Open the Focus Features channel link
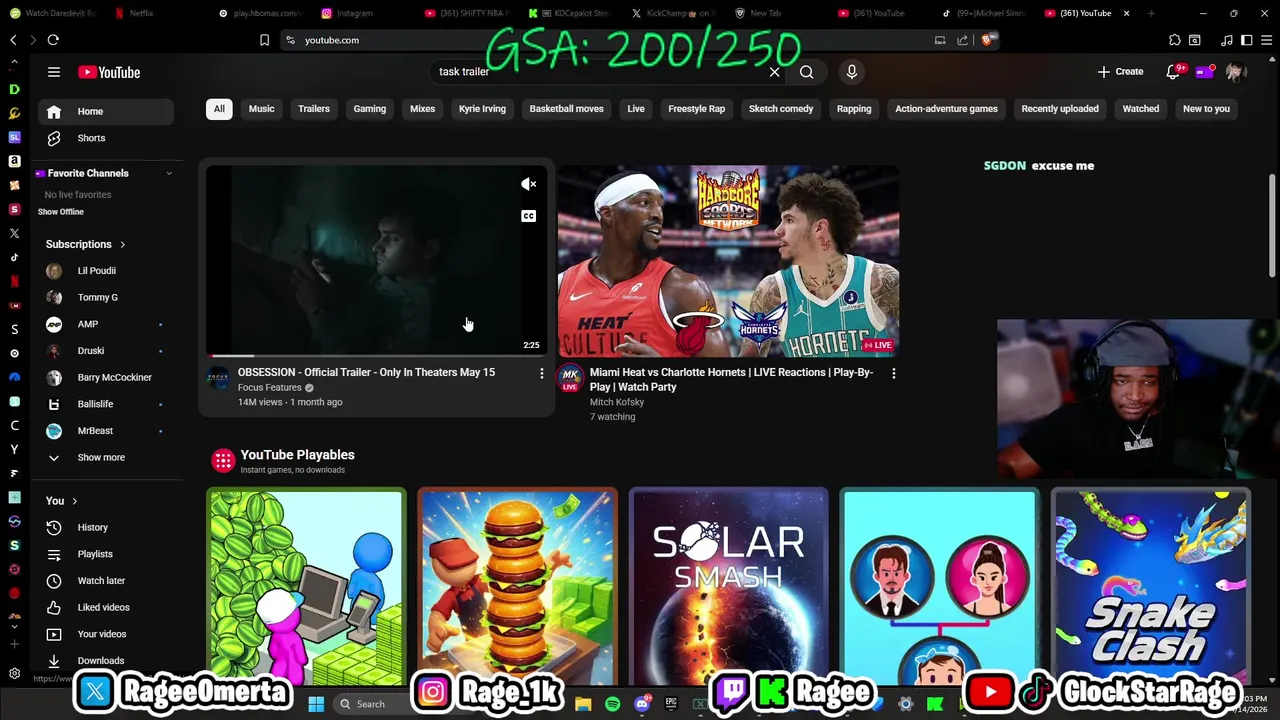Image resolution: width=1280 pixels, height=720 pixels. [269, 388]
